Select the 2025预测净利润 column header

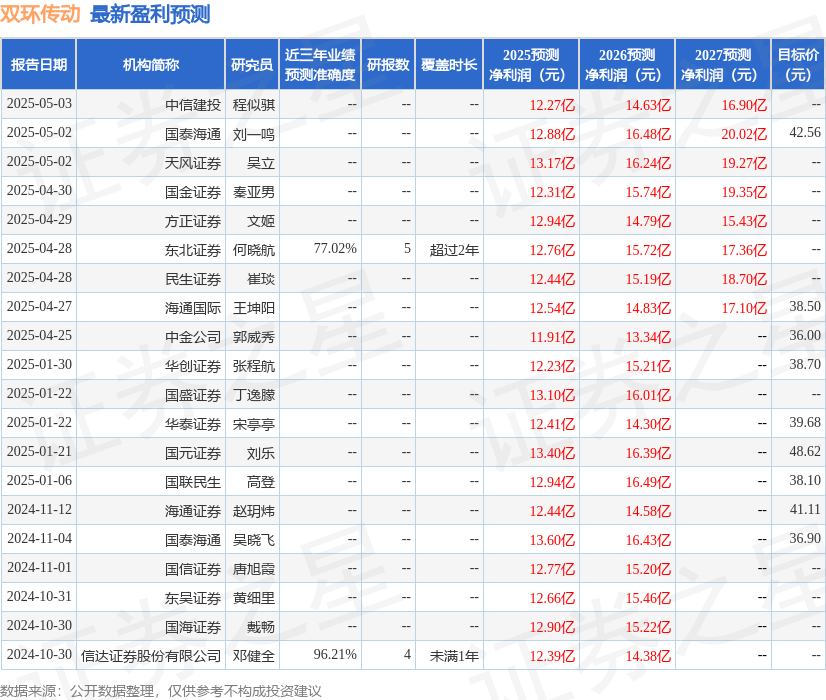tap(531, 64)
